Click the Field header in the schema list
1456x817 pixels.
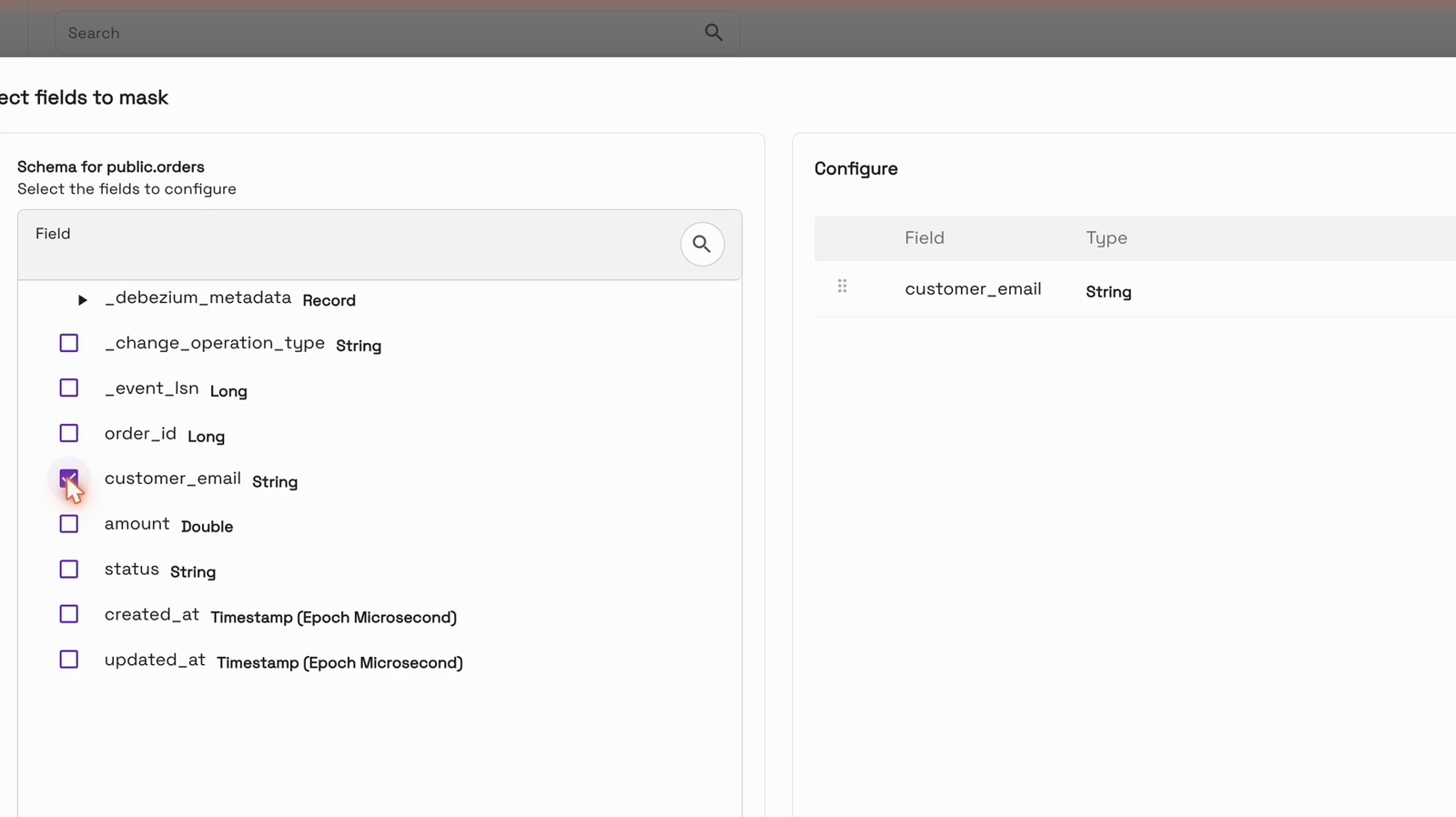[53, 234]
